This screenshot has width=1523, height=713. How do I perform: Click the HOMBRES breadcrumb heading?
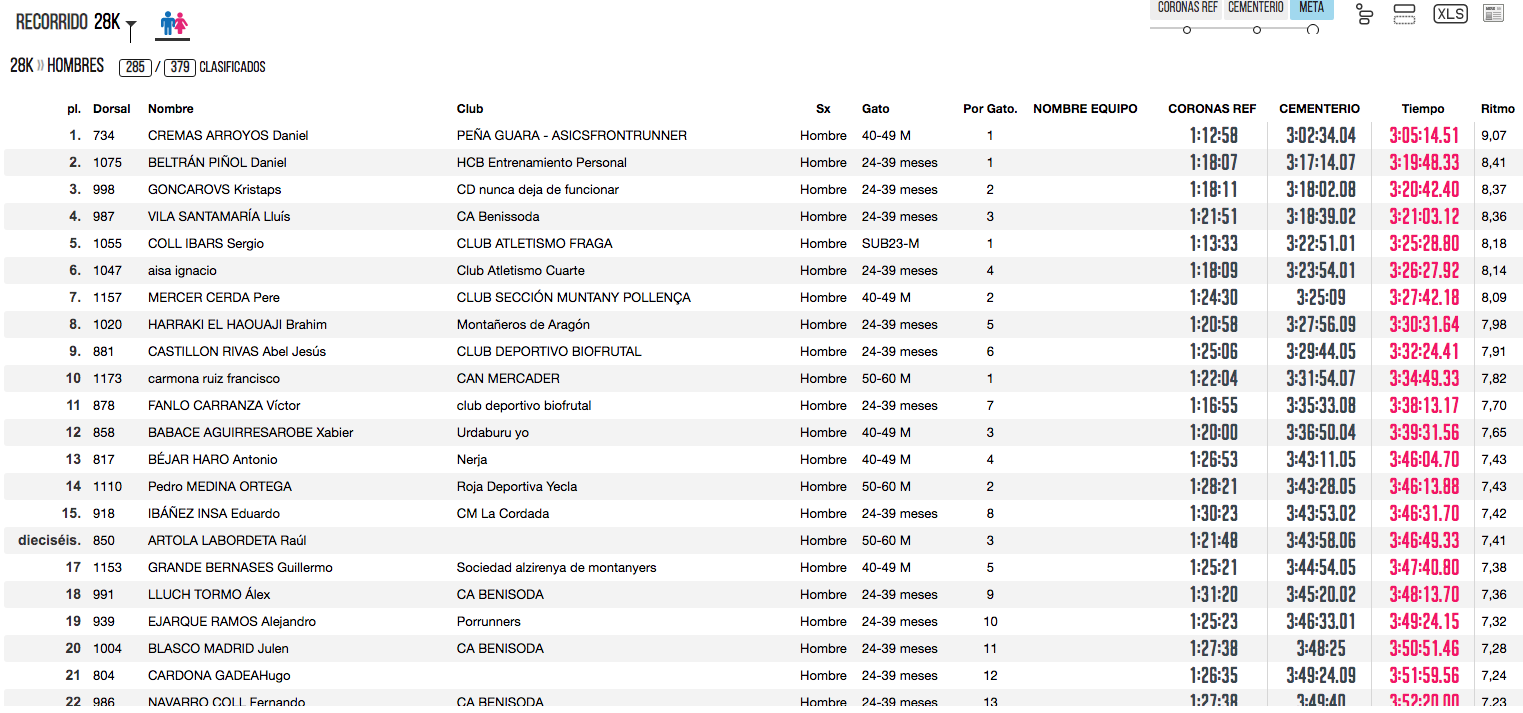pyautogui.click(x=75, y=66)
